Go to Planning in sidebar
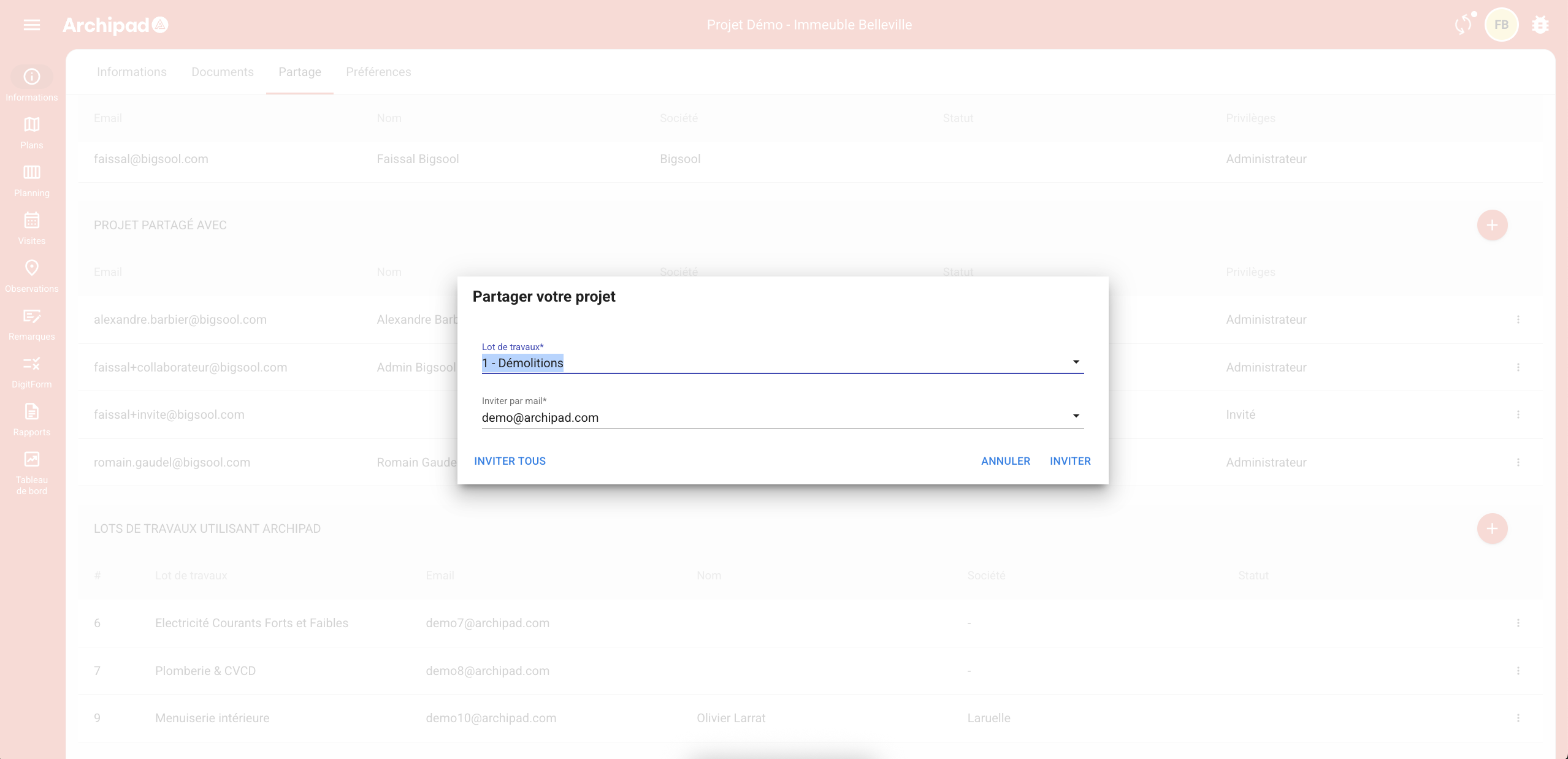The width and height of the screenshot is (1568, 759). coord(32,173)
